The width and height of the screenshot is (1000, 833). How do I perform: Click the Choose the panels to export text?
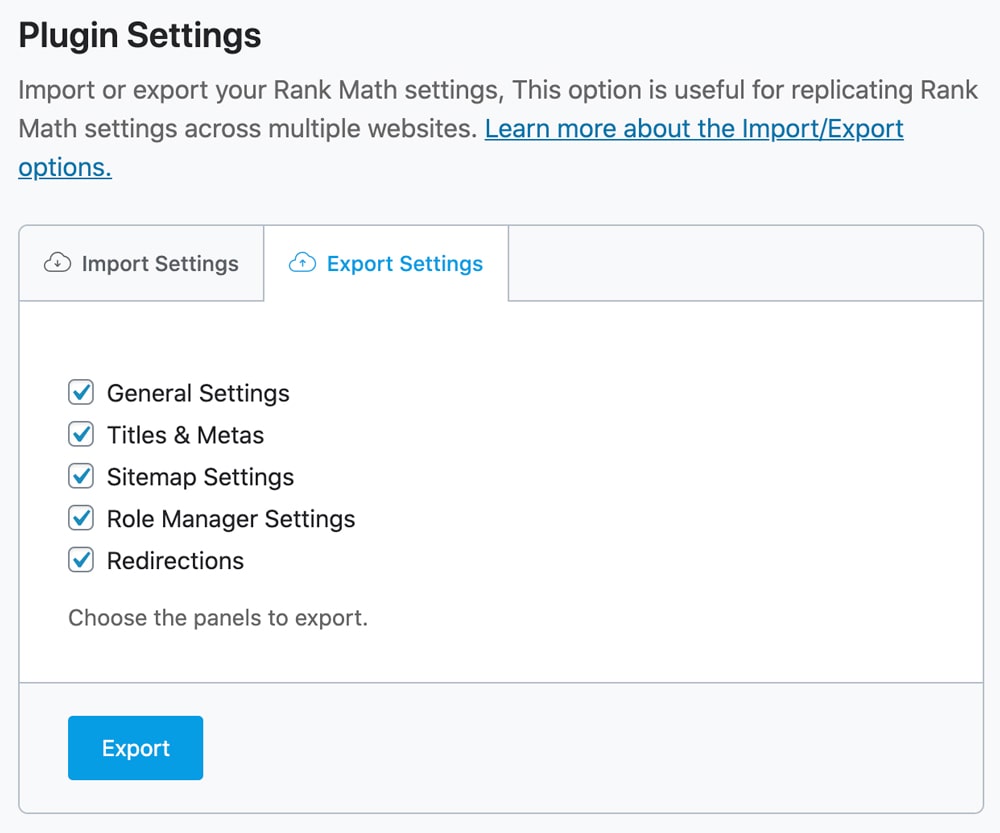click(218, 618)
